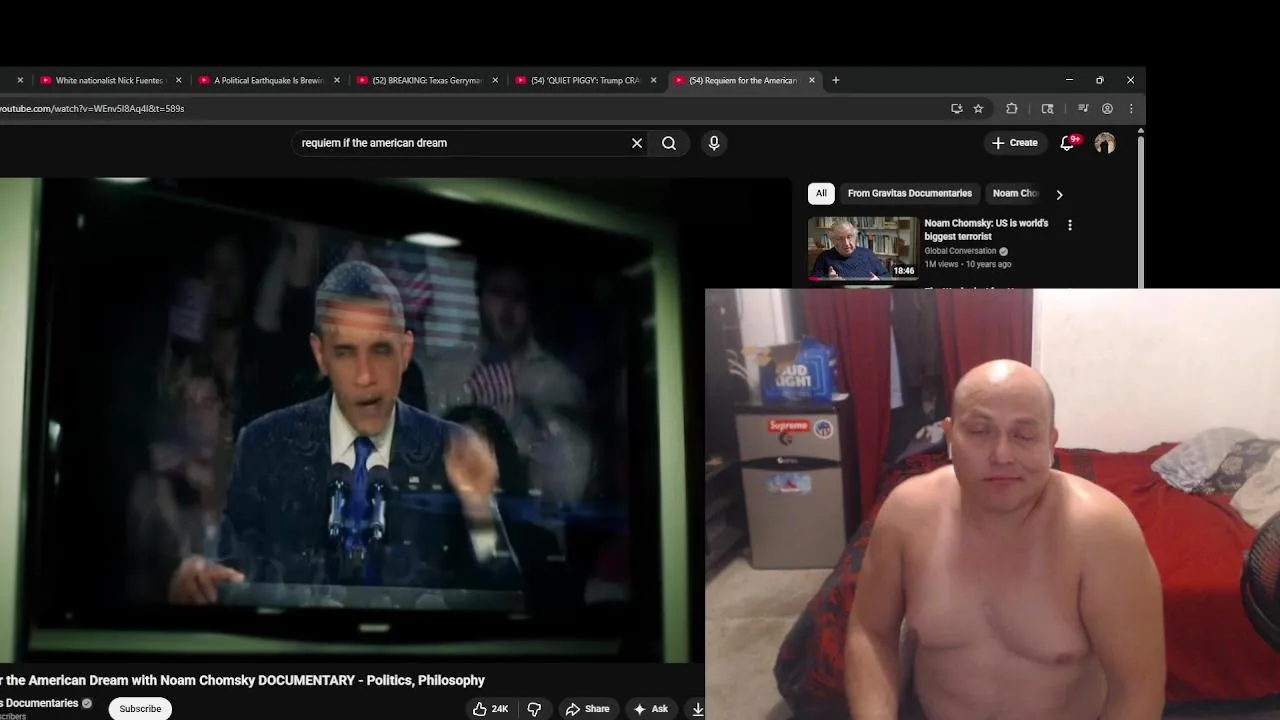Click the Noam Chomsky video thumbnail 18:46
The width and height of the screenshot is (1280, 720).
point(863,248)
